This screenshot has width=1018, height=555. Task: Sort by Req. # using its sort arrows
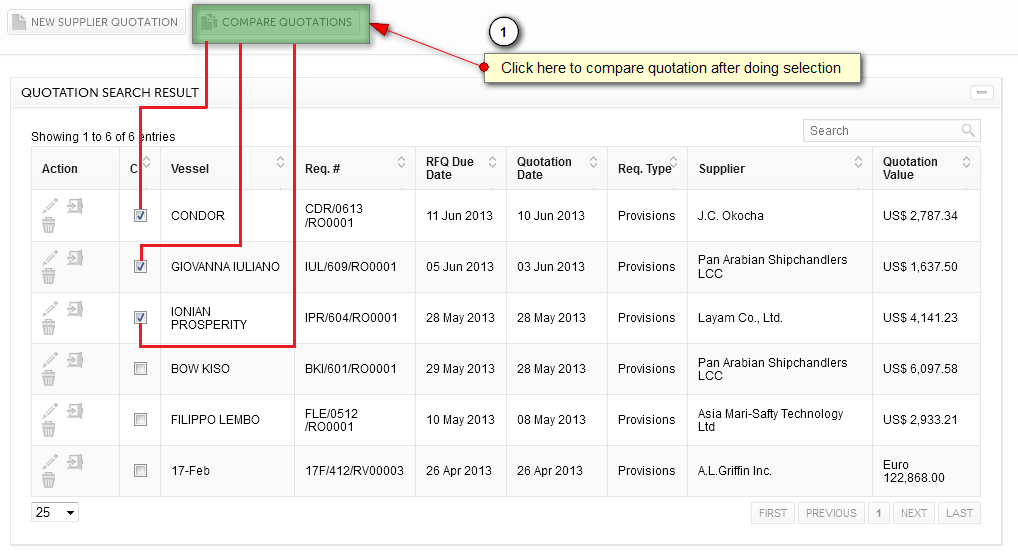pos(401,162)
